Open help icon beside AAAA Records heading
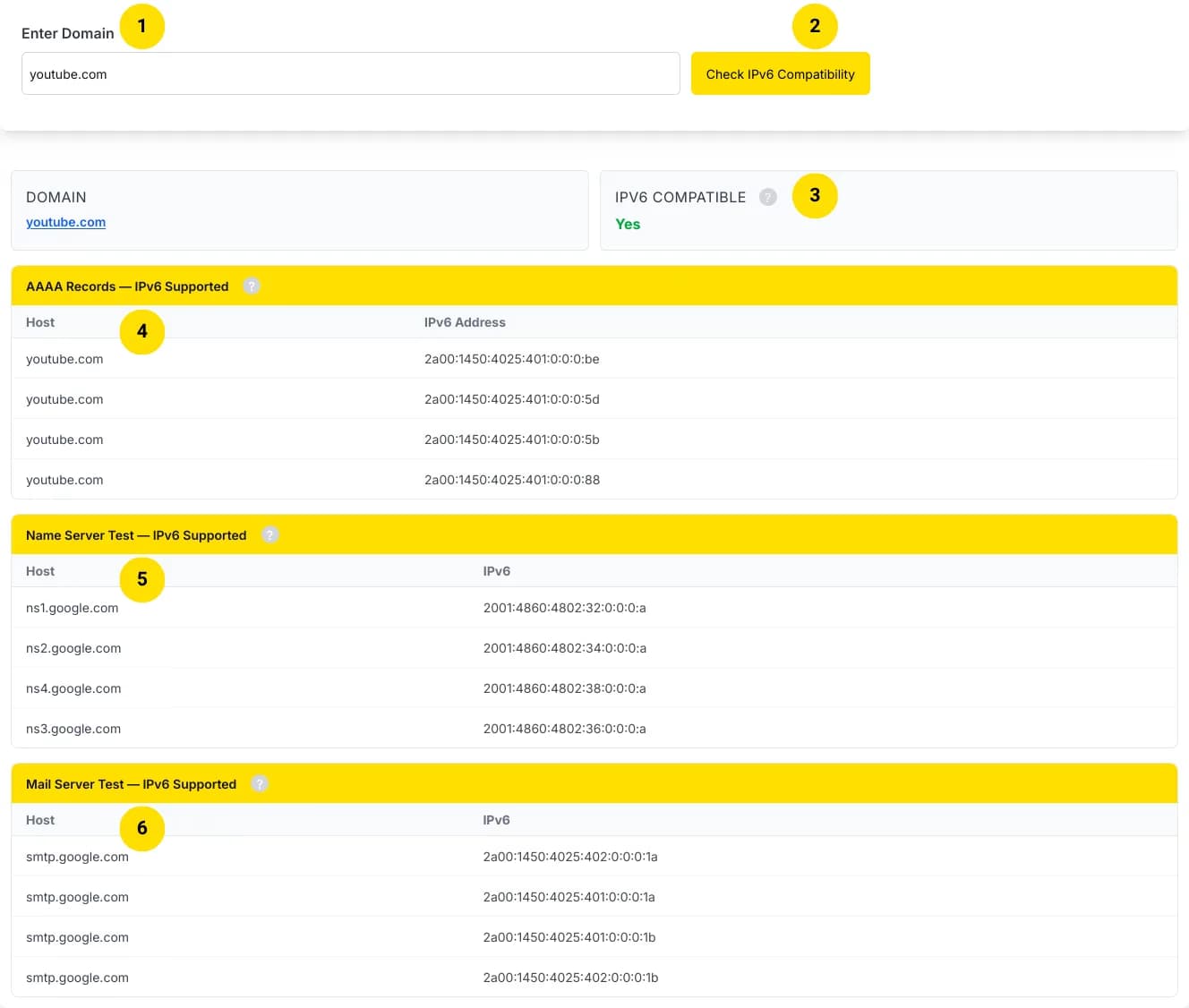 tap(252, 286)
